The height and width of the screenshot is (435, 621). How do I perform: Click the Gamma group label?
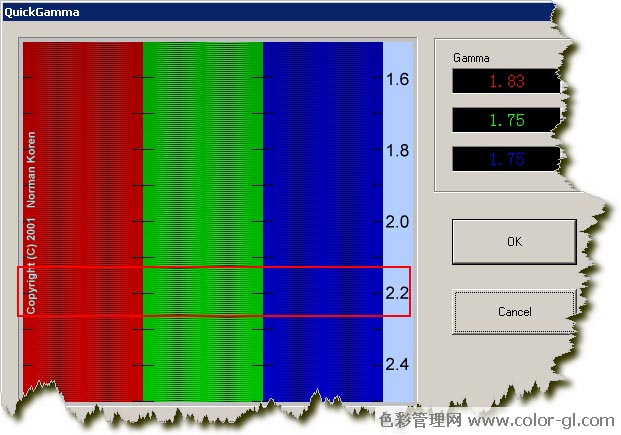pos(471,58)
